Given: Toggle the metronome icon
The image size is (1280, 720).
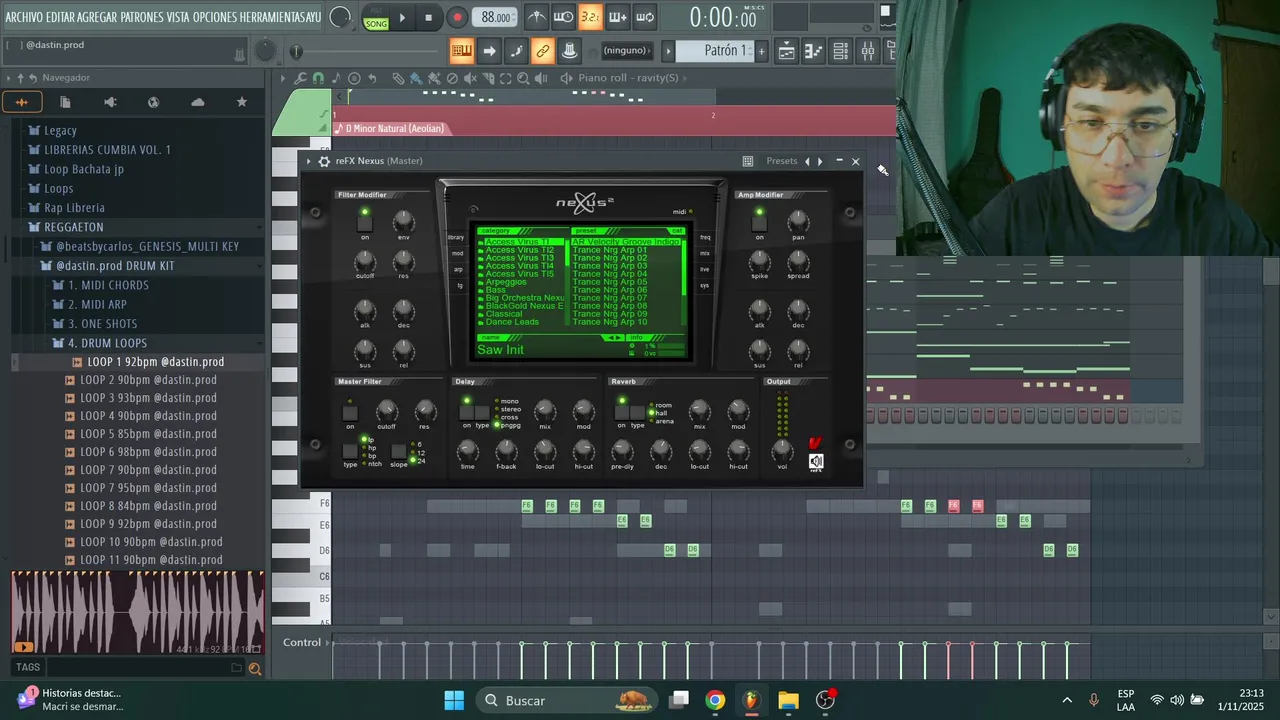Looking at the screenshot, I should click(537, 17).
